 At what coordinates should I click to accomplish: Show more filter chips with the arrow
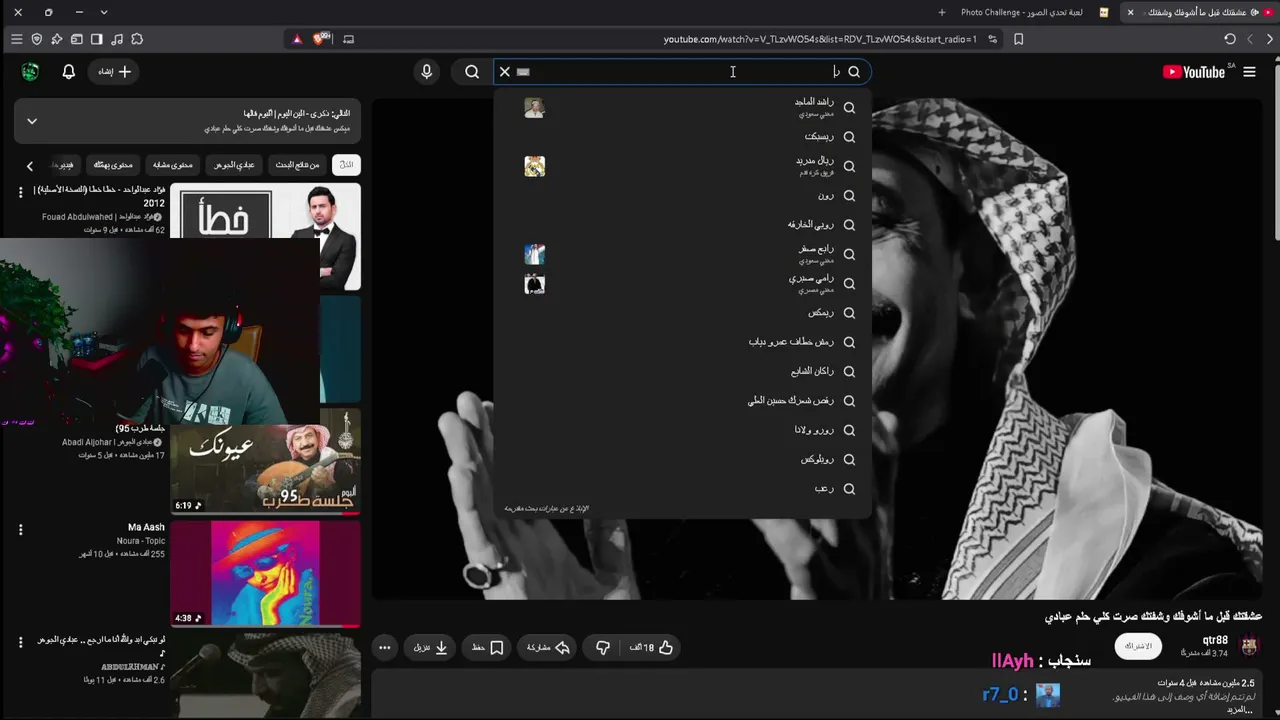30,166
